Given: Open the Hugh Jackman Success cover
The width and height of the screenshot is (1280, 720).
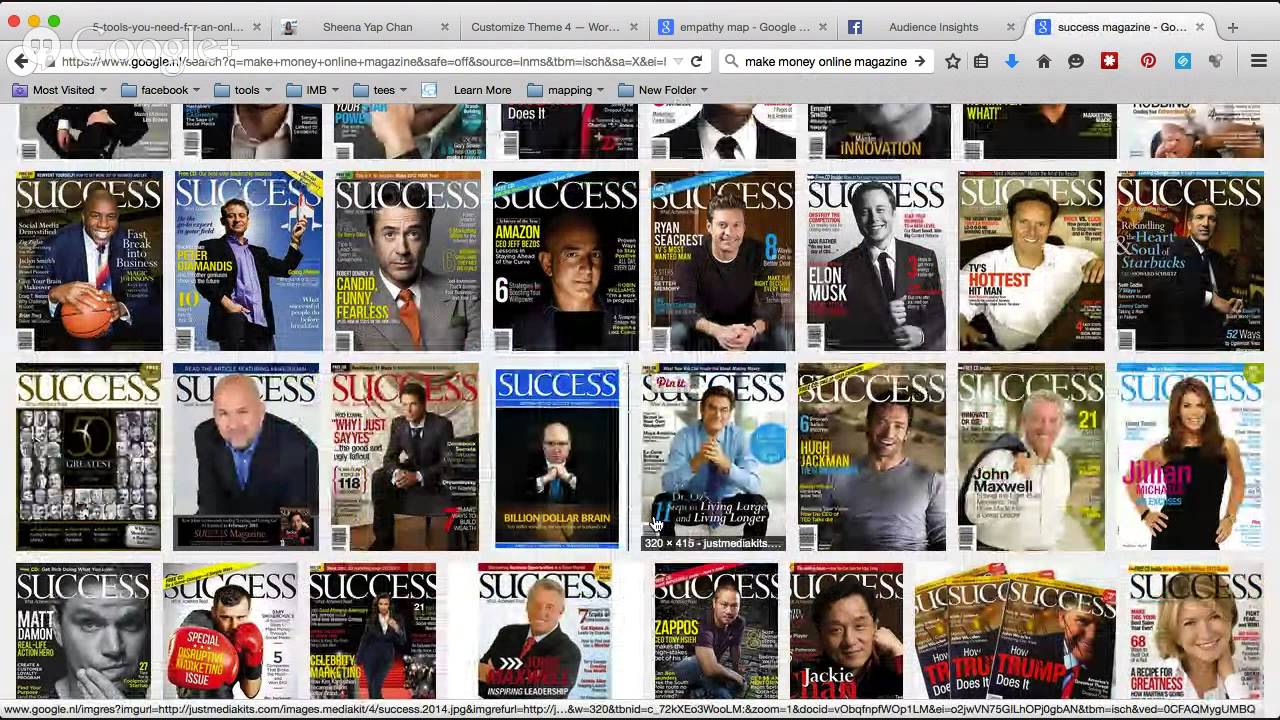Looking at the screenshot, I should [x=872, y=456].
